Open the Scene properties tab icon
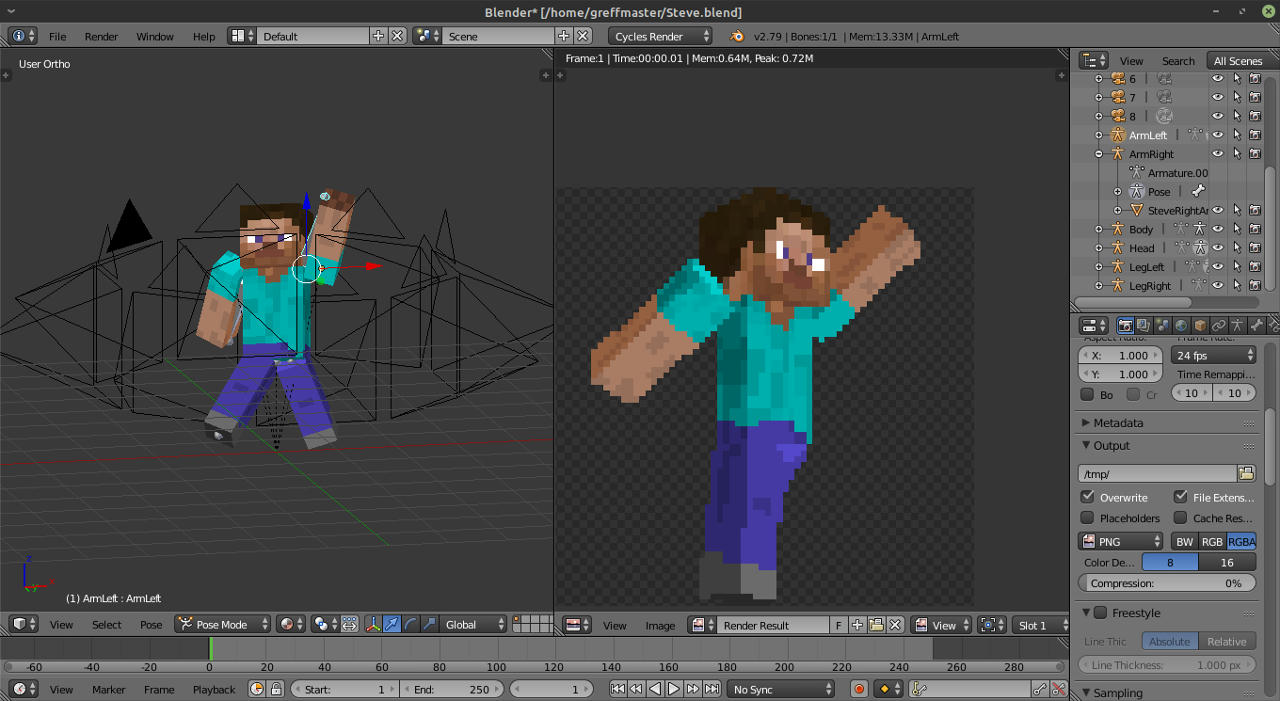 pyautogui.click(x=1162, y=325)
